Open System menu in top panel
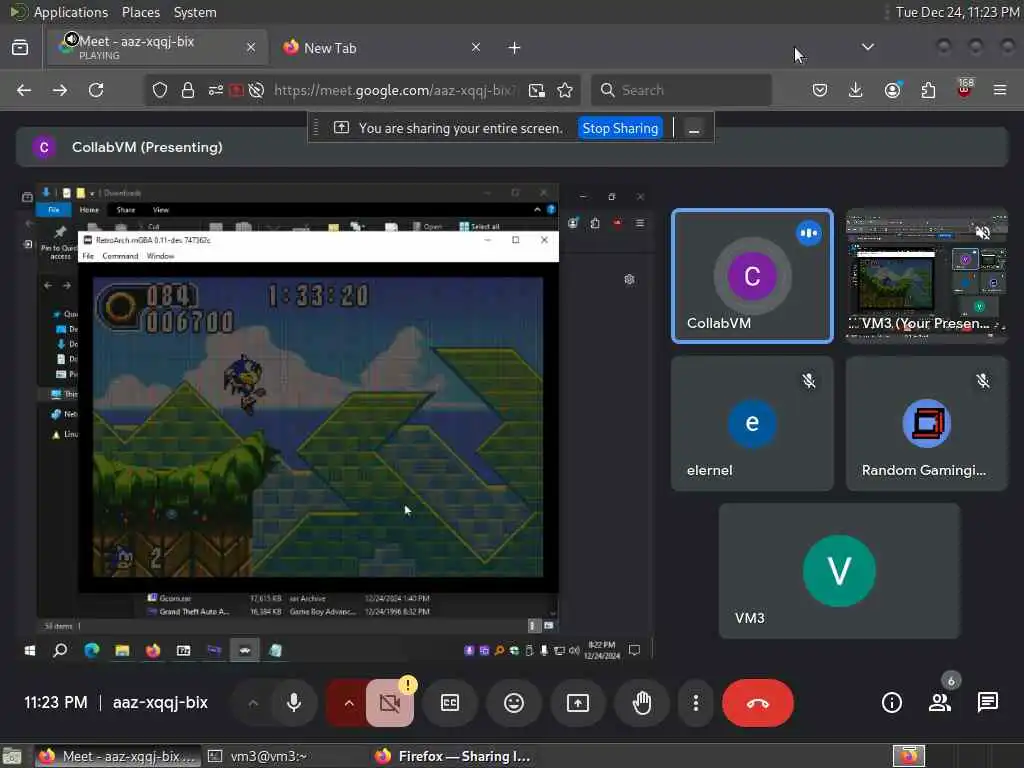The height and width of the screenshot is (768, 1024). coord(195,12)
